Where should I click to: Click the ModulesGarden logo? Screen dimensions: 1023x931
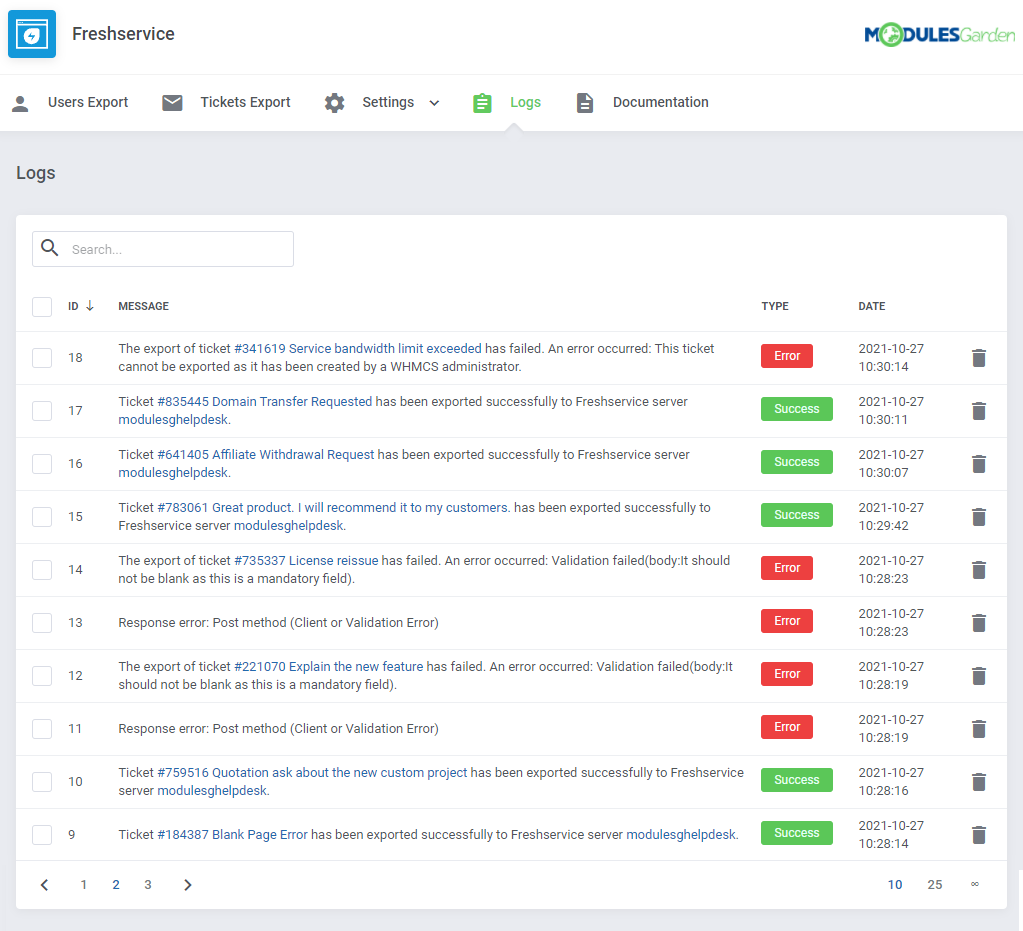click(x=939, y=35)
